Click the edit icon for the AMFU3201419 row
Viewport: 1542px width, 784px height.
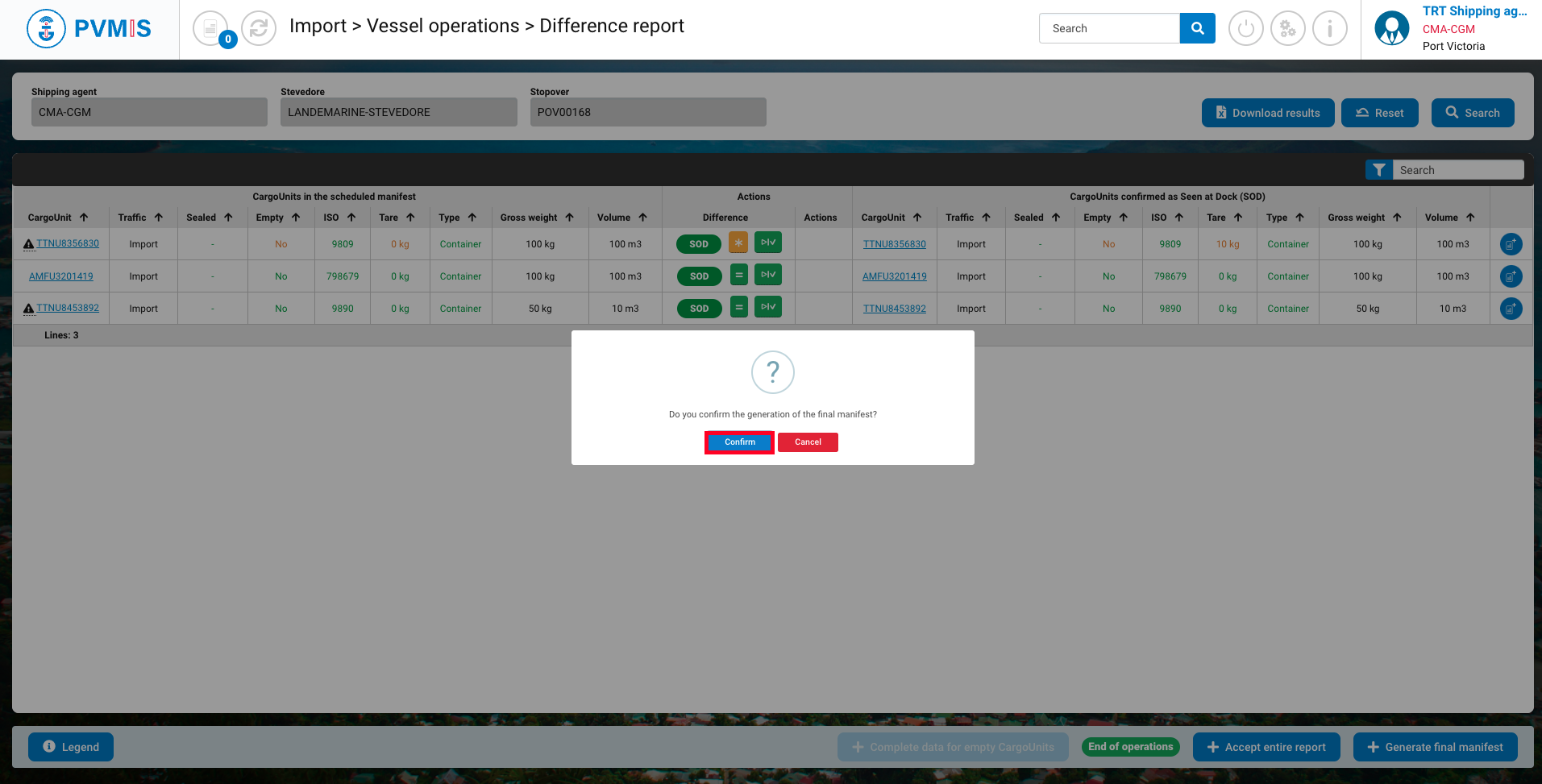click(1511, 276)
